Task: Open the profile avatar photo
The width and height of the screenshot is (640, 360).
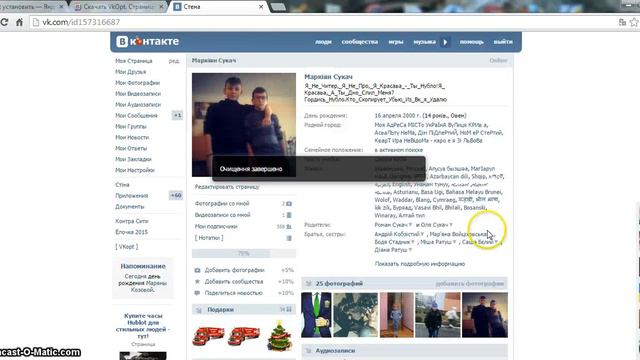Action: click(x=244, y=125)
